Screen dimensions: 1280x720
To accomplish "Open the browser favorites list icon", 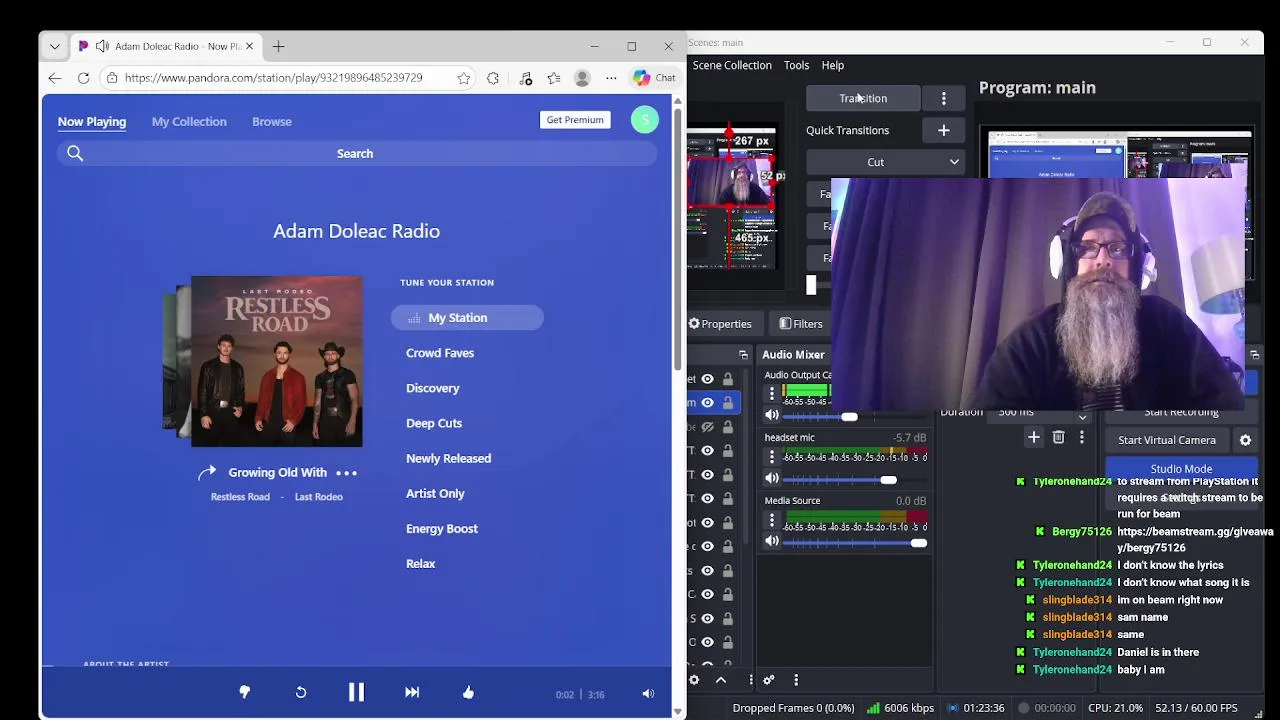I will tap(554, 78).
